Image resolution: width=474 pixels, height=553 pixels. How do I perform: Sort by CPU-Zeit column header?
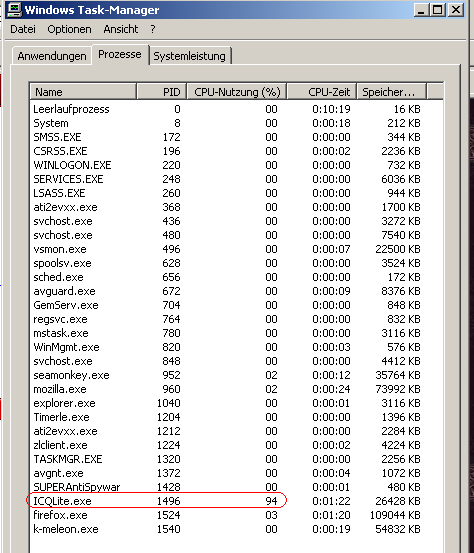coord(322,92)
